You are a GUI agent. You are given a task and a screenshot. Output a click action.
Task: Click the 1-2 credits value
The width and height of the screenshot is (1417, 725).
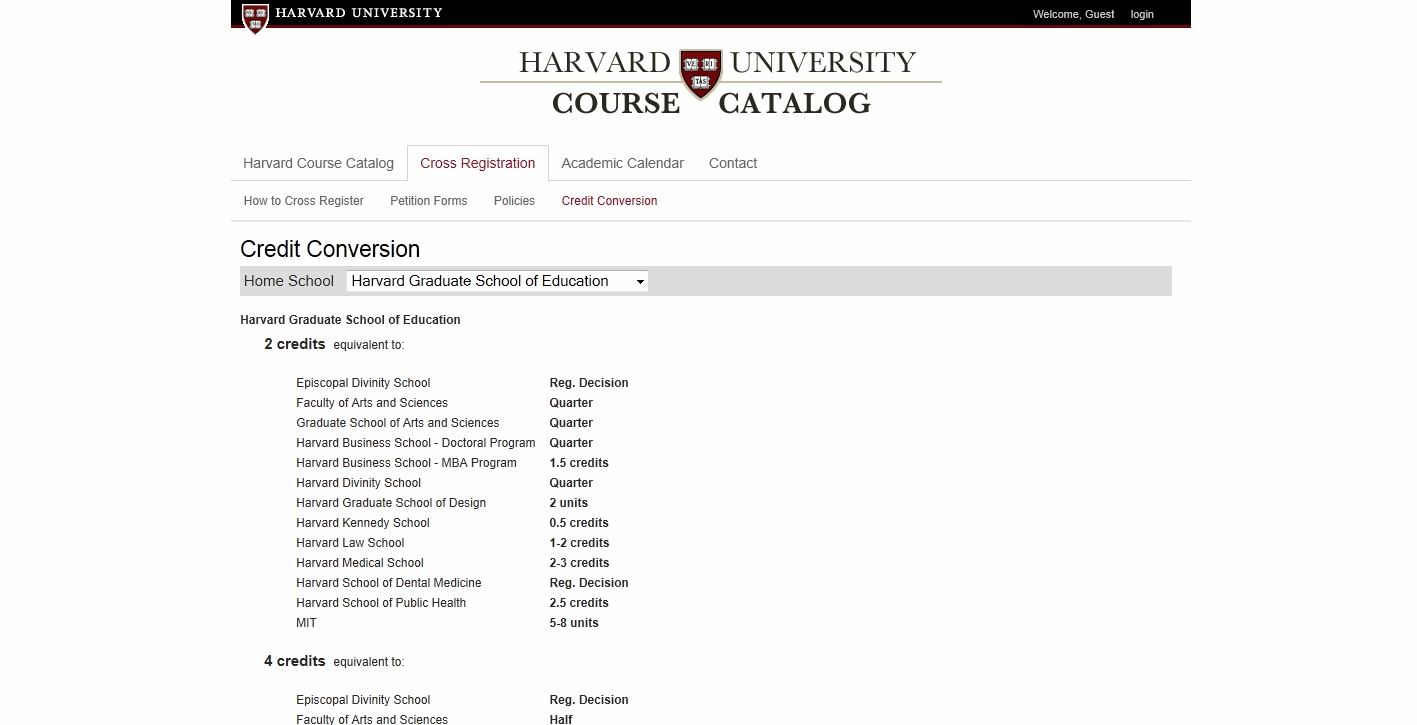click(579, 543)
